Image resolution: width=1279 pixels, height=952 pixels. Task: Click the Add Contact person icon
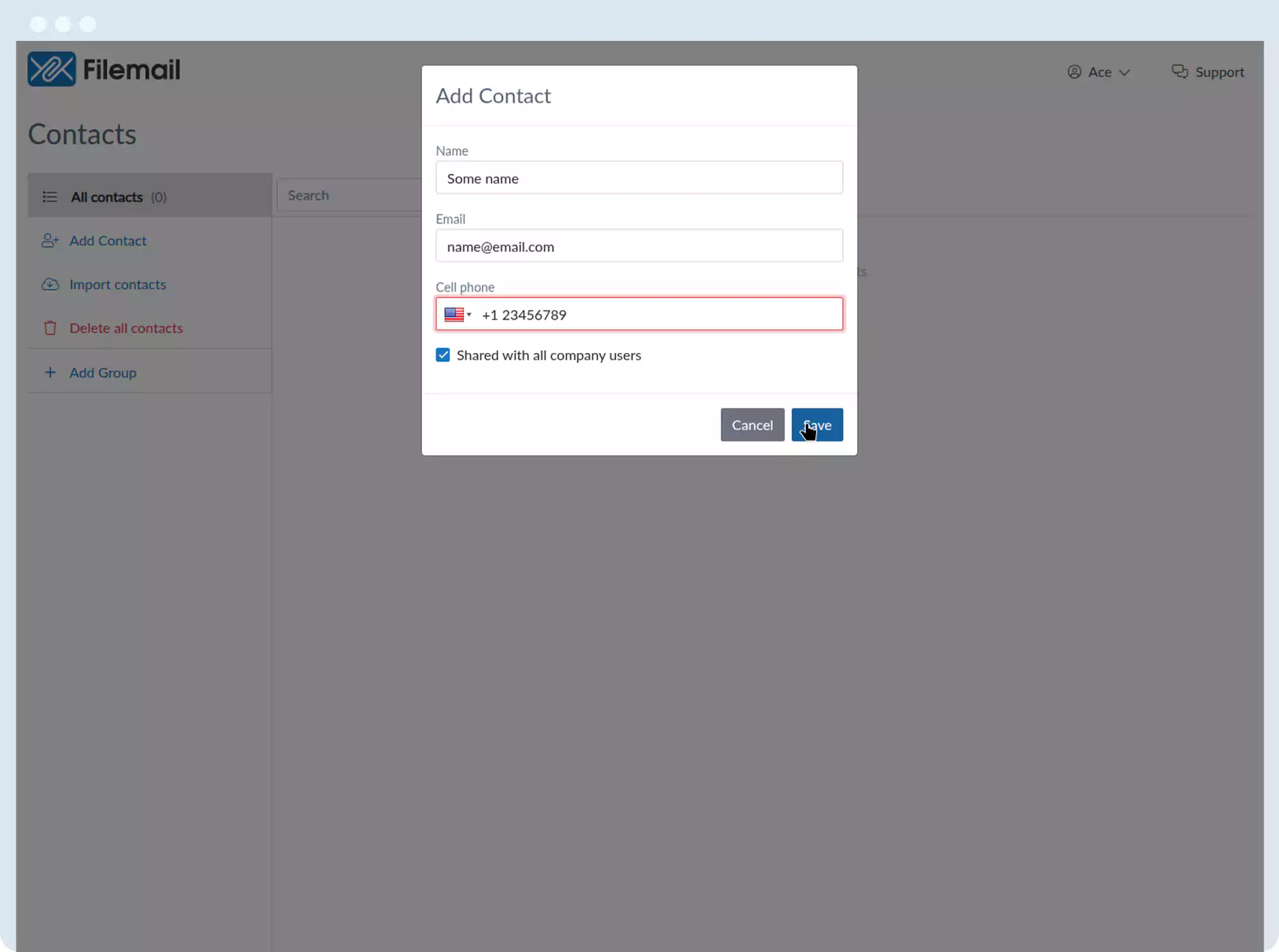(50, 241)
